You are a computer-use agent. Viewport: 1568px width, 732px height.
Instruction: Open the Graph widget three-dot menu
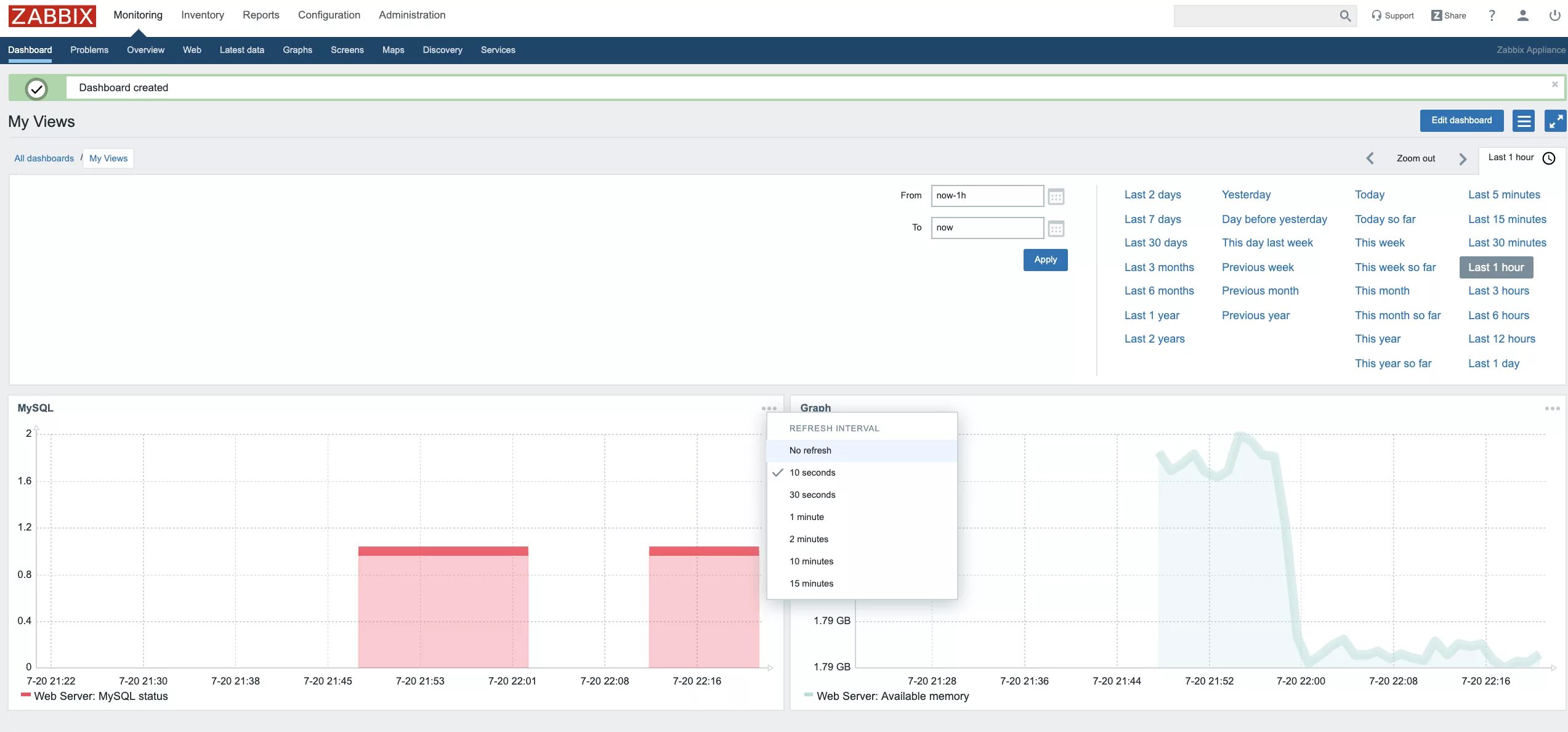[x=1551, y=409]
